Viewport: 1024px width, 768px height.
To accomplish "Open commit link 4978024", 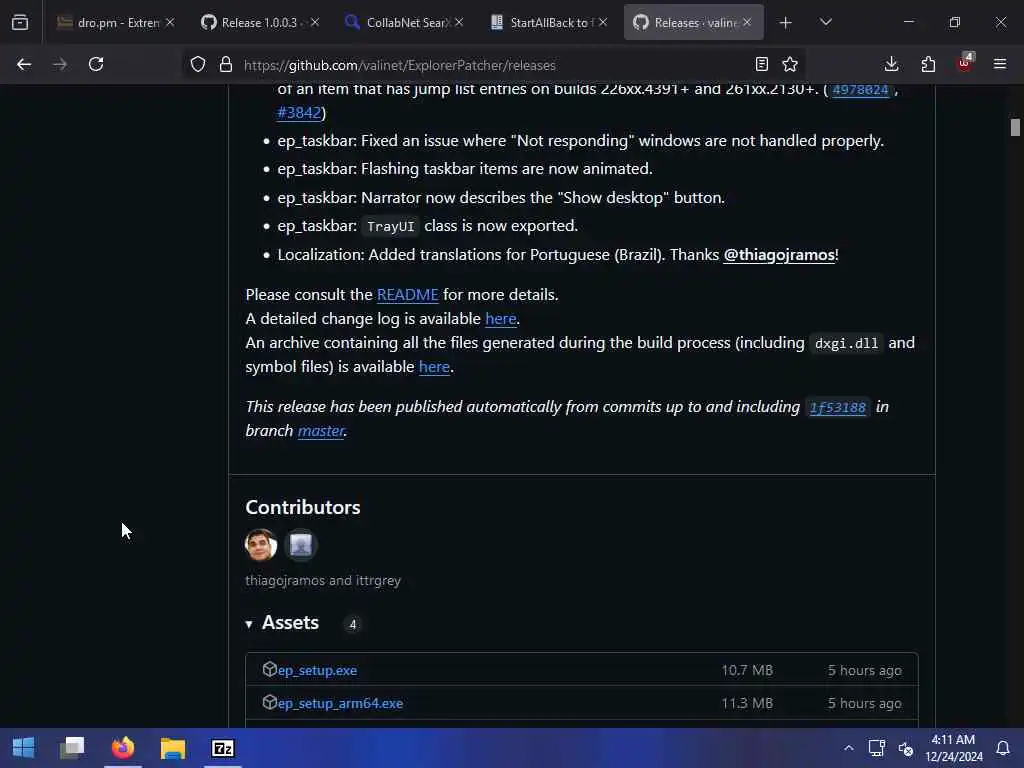I will click(860, 89).
